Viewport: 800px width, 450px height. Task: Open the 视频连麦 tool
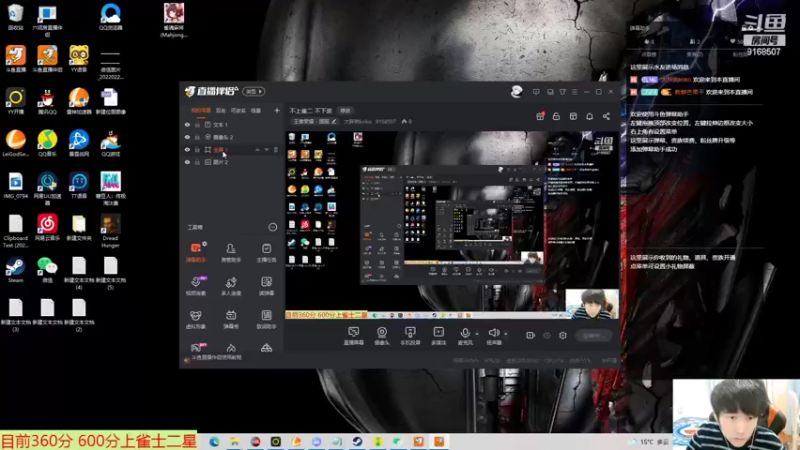point(196,286)
